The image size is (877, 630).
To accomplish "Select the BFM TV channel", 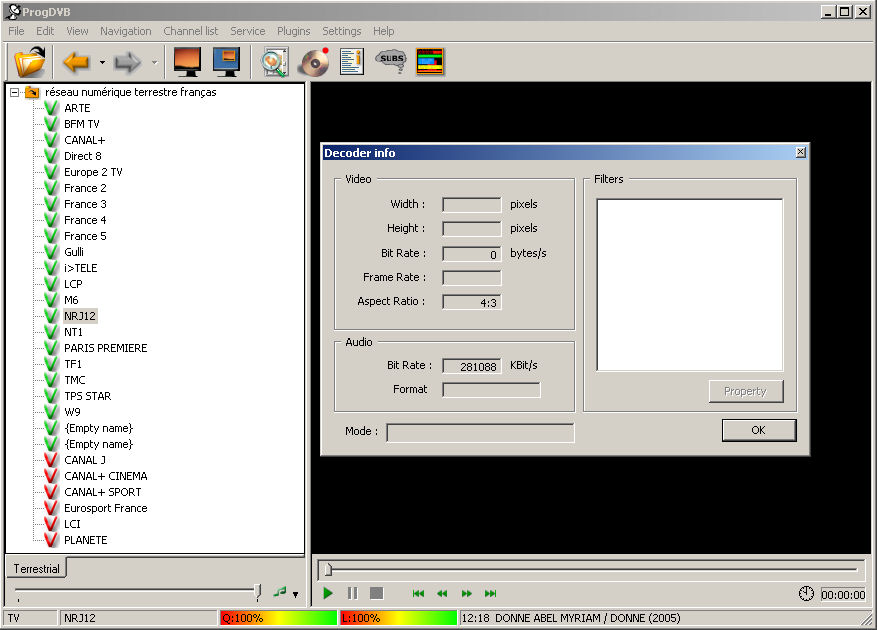I will 82,124.
